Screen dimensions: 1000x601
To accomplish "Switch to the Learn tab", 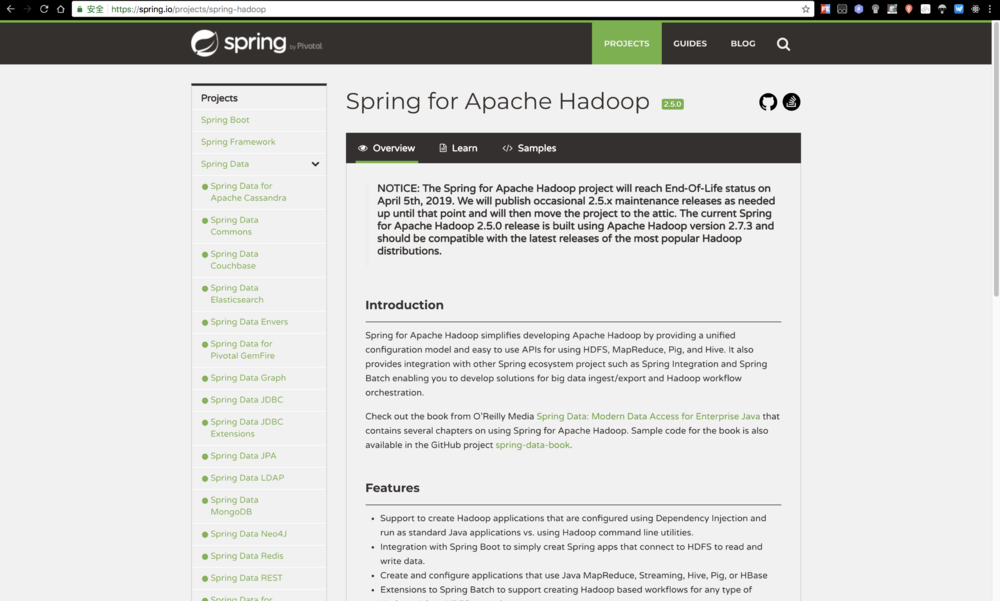I will (458, 148).
